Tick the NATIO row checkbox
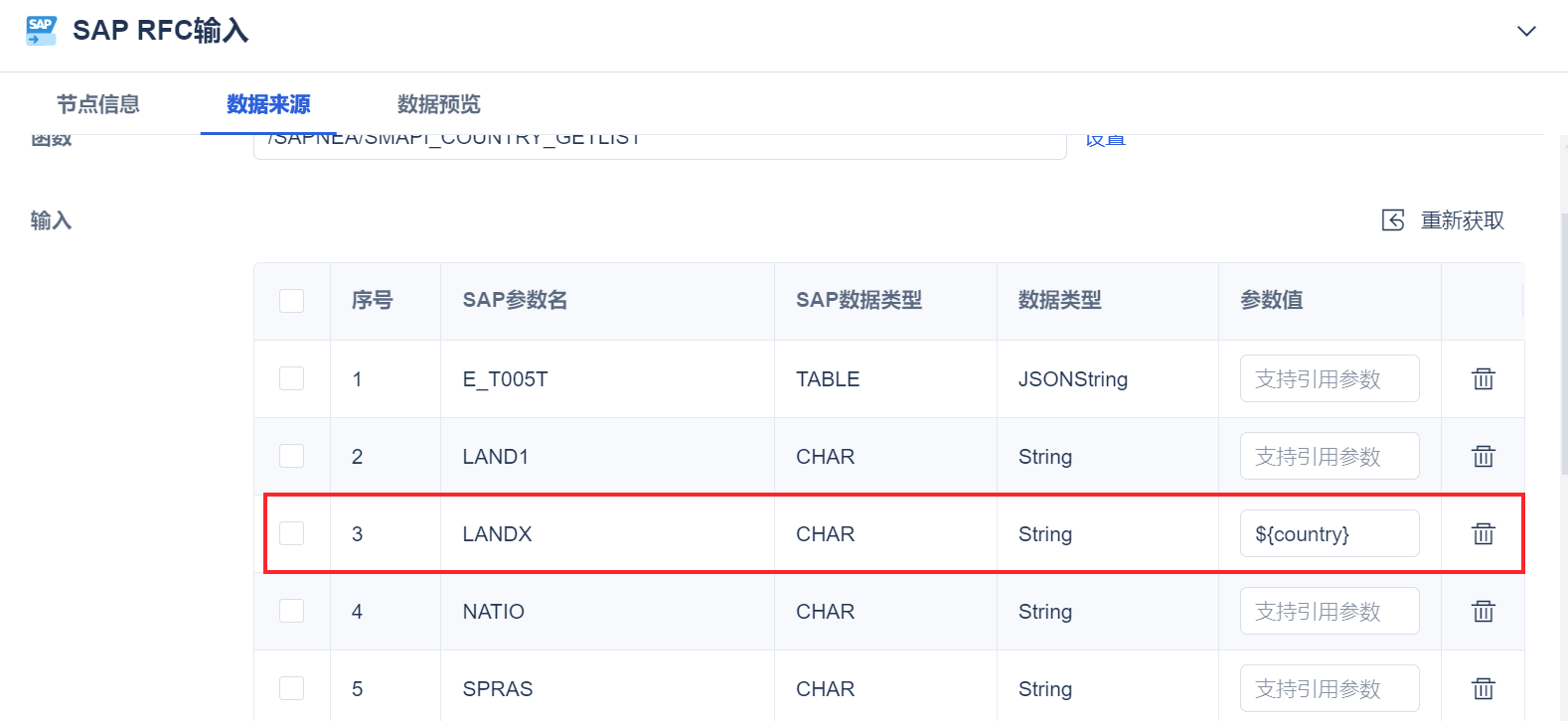The image size is (1568, 721). (291, 611)
